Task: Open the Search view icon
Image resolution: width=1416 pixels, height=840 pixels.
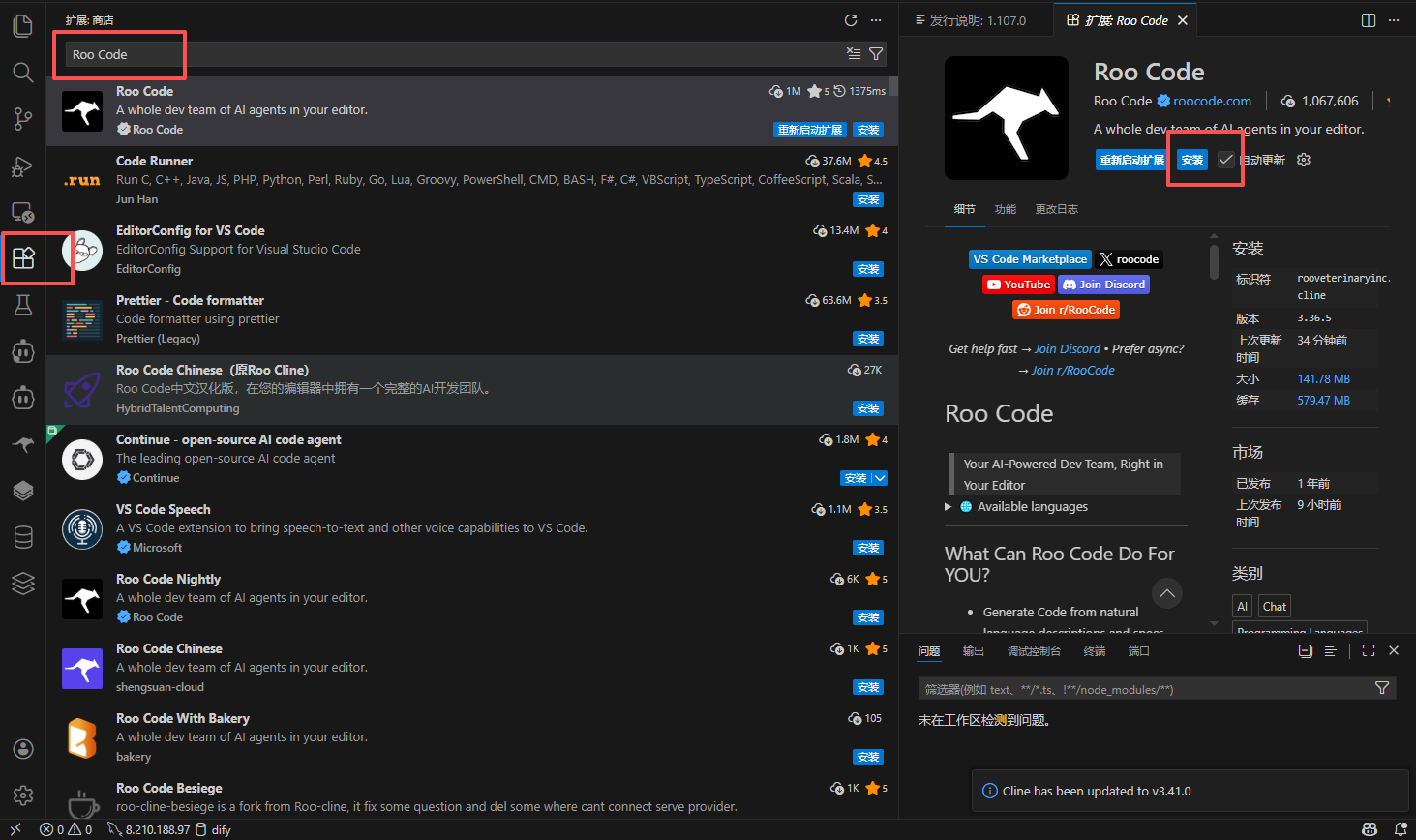Action: pos(22,72)
